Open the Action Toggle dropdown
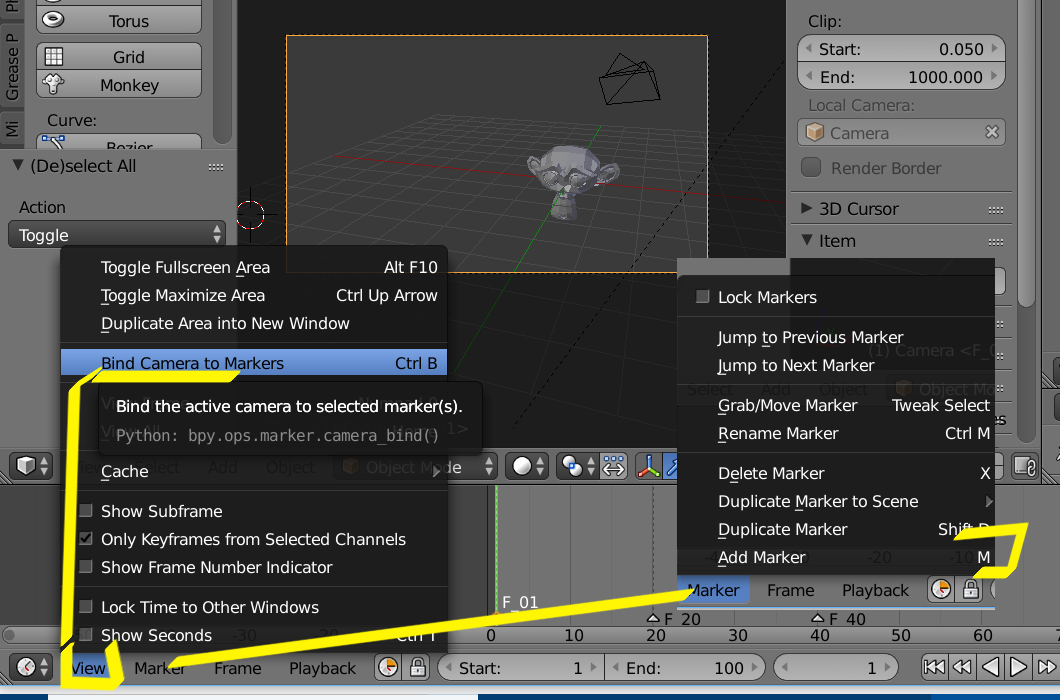The height and width of the screenshot is (700, 1060). coord(116,235)
